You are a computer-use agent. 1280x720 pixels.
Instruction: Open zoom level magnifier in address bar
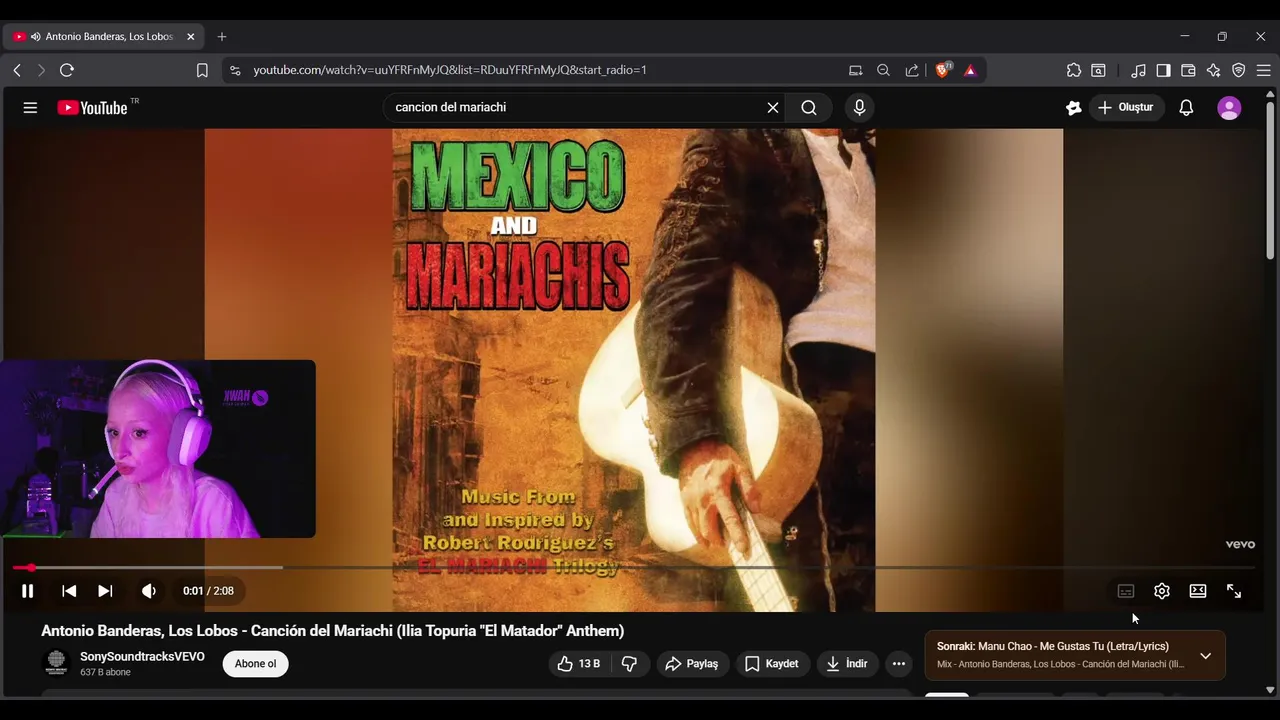(x=883, y=70)
